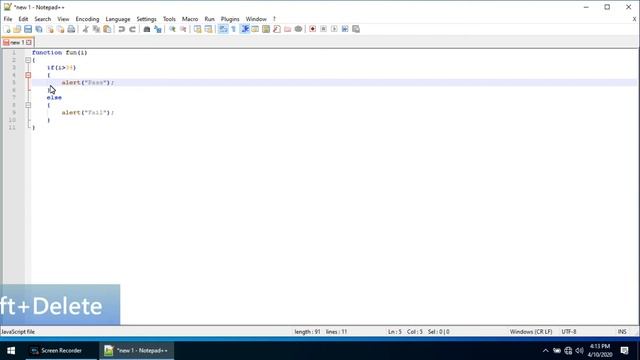Viewport: 640px width, 360px height.
Task: Click the Copy toolbar icon
Action: tap(96, 29)
